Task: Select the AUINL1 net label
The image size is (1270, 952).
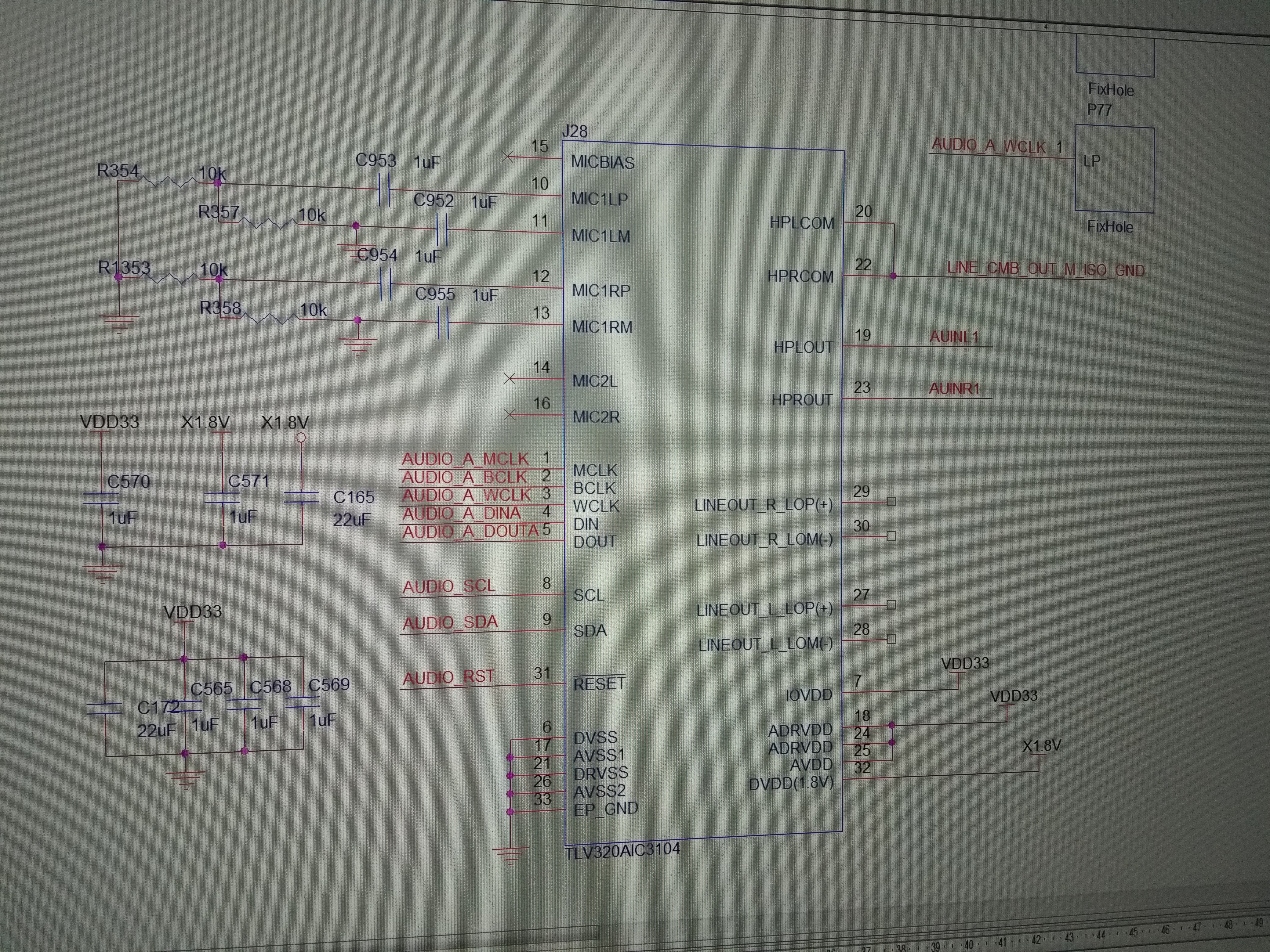Action: pyautogui.click(x=954, y=337)
